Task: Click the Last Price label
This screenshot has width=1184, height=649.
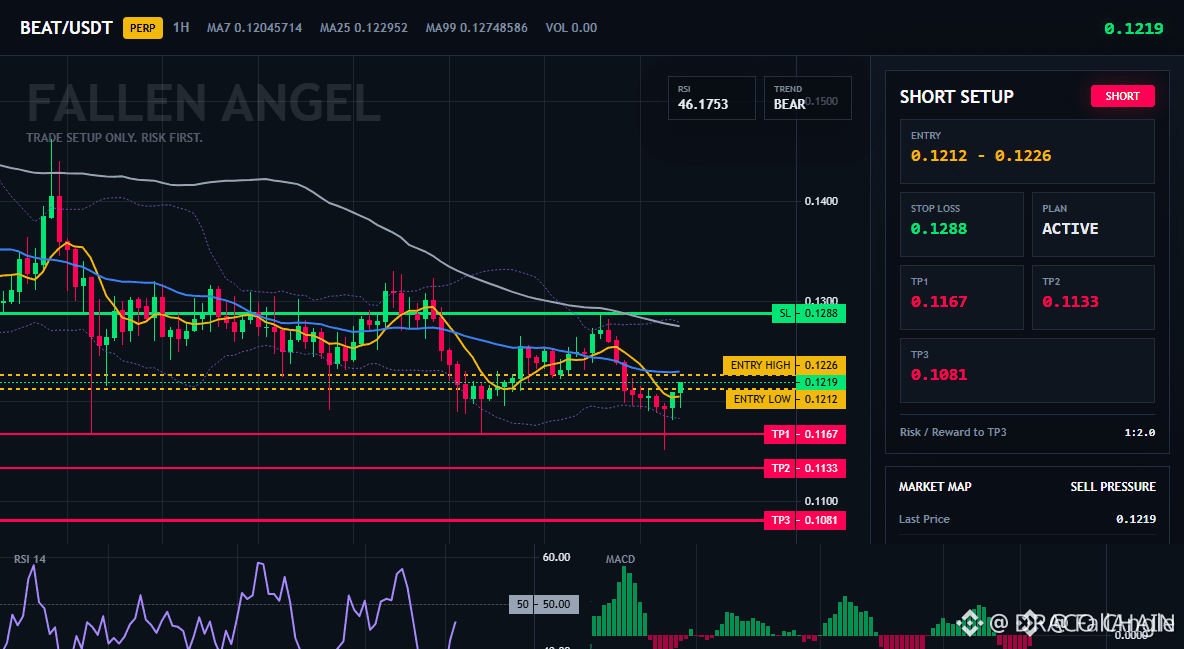Action: (924, 519)
